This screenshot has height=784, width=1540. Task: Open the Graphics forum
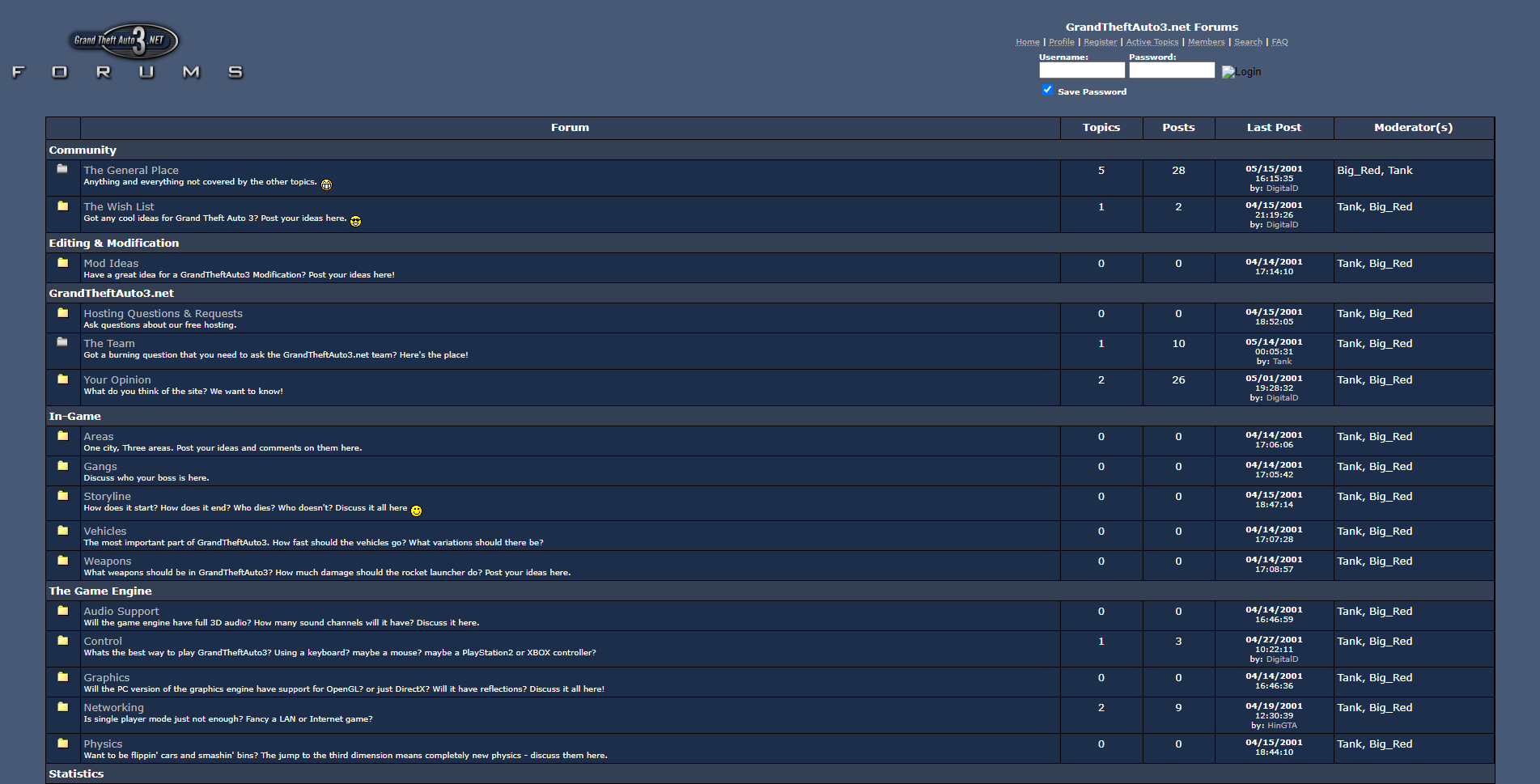point(107,677)
